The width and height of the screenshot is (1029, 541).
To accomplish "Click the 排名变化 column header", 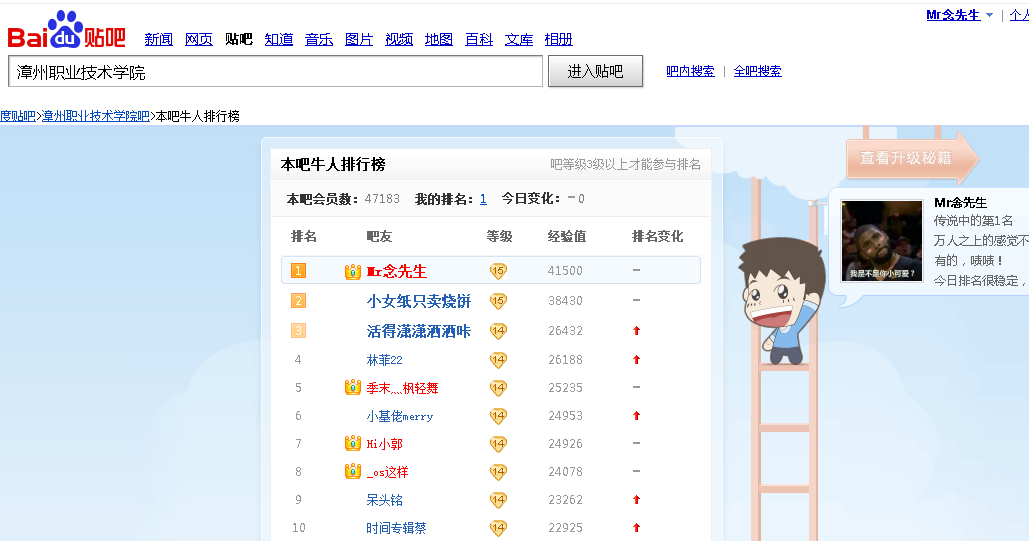I will tap(658, 236).
